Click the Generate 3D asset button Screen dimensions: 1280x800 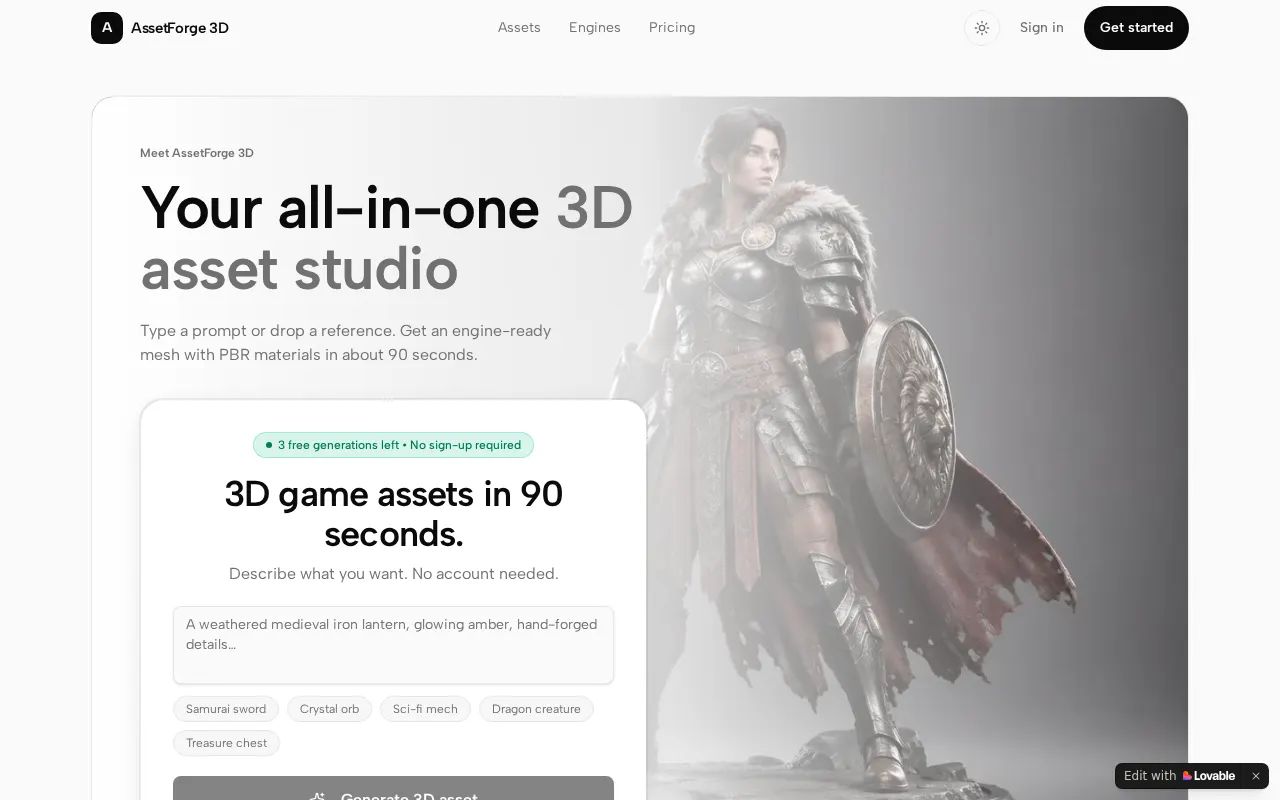pos(393,789)
